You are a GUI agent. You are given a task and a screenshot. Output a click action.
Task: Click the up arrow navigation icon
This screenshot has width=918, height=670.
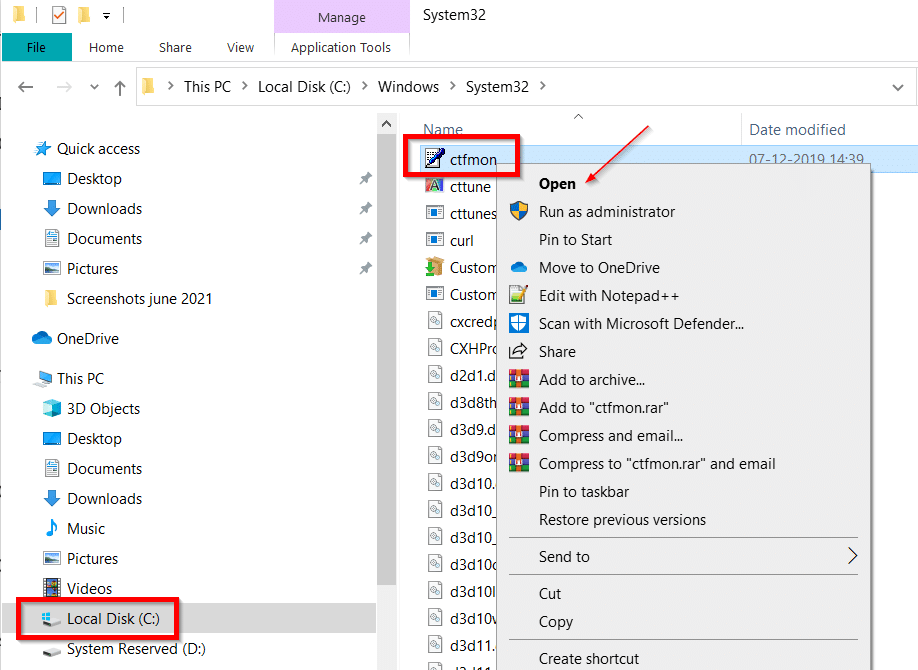119,87
